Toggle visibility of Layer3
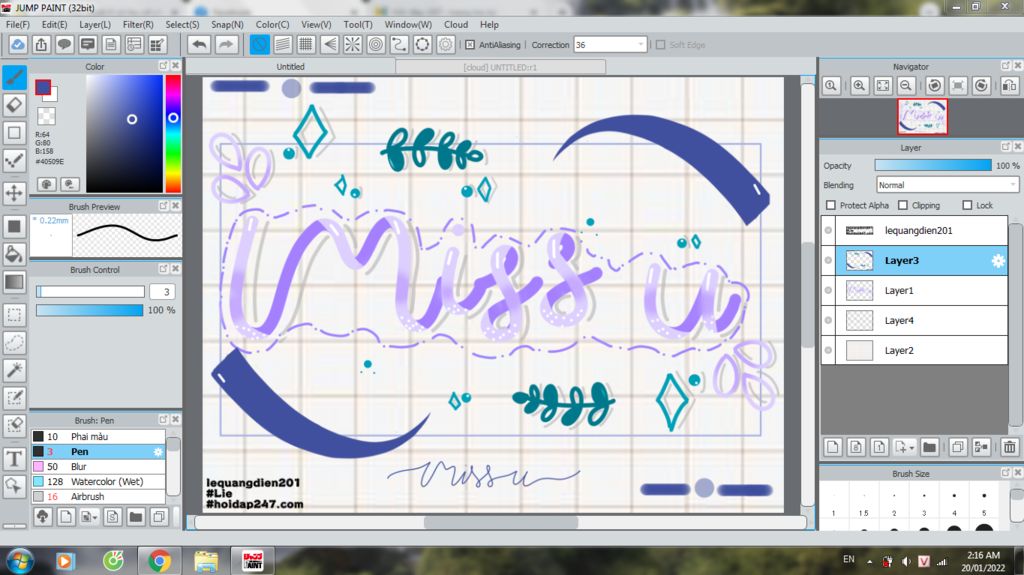Viewport: 1024px width, 575px height. (x=828, y=260)
